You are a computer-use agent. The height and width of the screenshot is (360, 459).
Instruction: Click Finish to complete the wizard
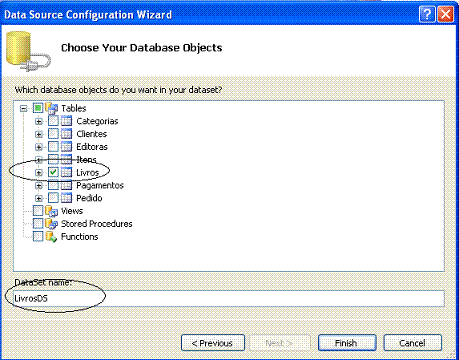(x=347, y=343)
